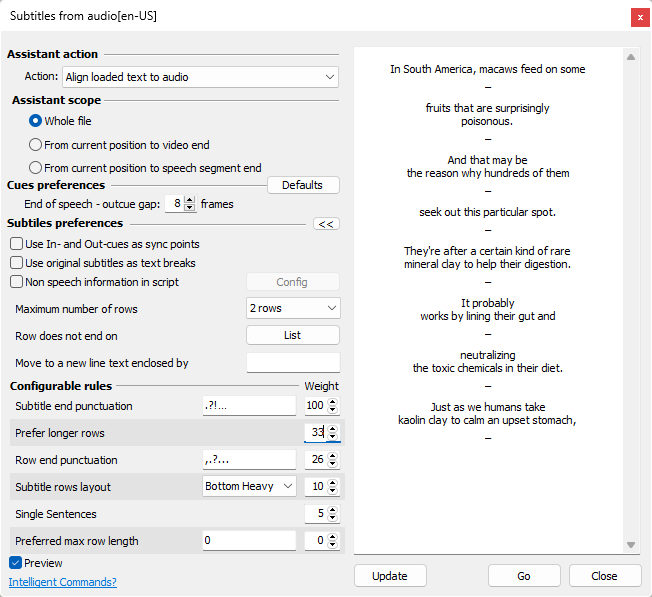
Task: Enable Use In- and Out-cues as sync points
Action: 17,244
